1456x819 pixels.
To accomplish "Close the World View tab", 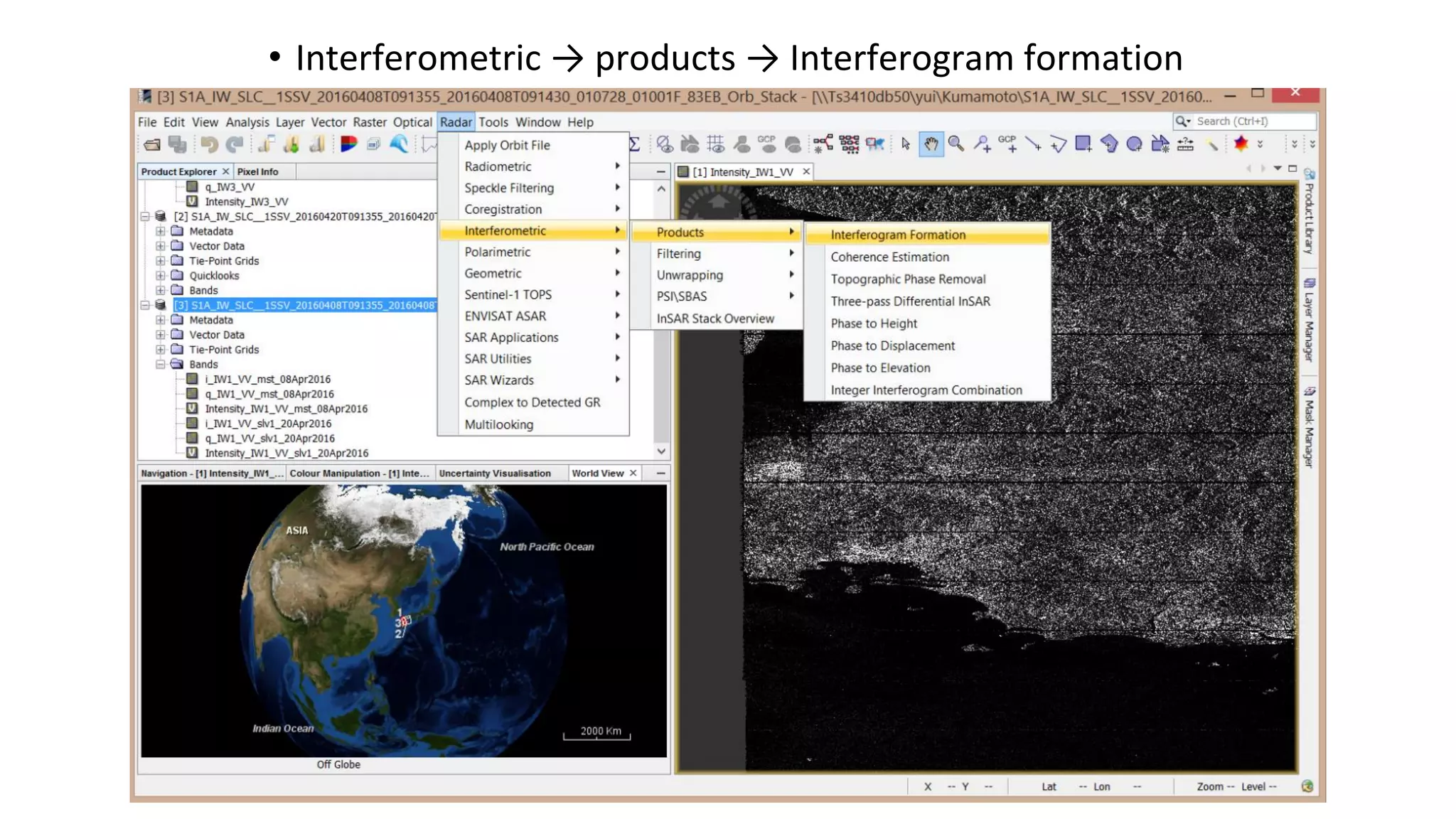I will [633, 473].
